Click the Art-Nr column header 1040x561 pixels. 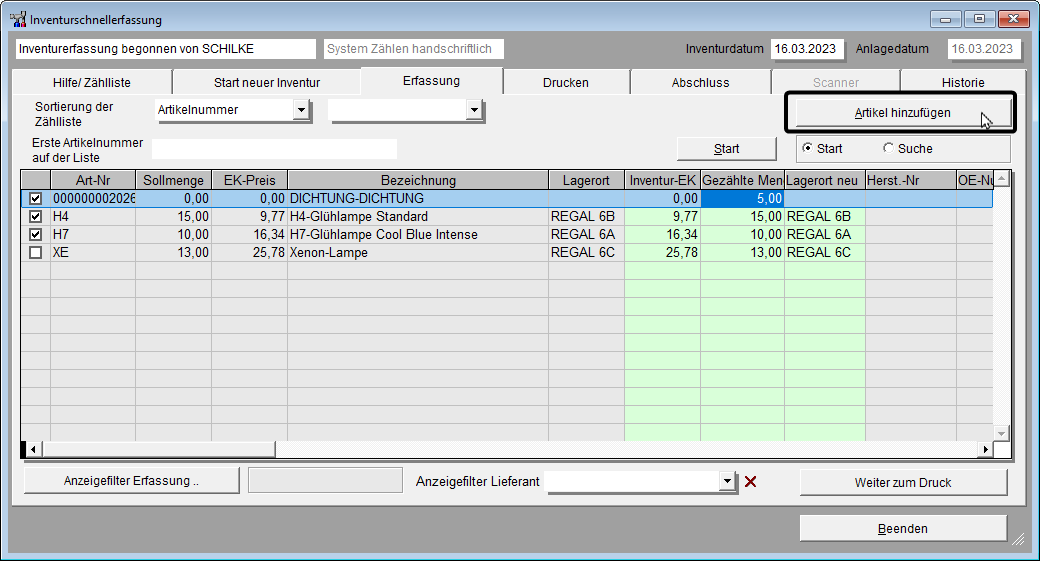(93, 180)
